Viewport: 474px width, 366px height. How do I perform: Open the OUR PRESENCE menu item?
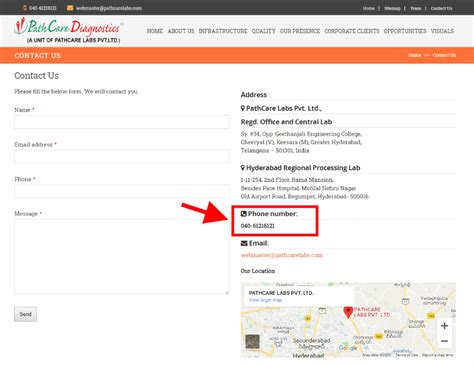click(x=300, y=31)
